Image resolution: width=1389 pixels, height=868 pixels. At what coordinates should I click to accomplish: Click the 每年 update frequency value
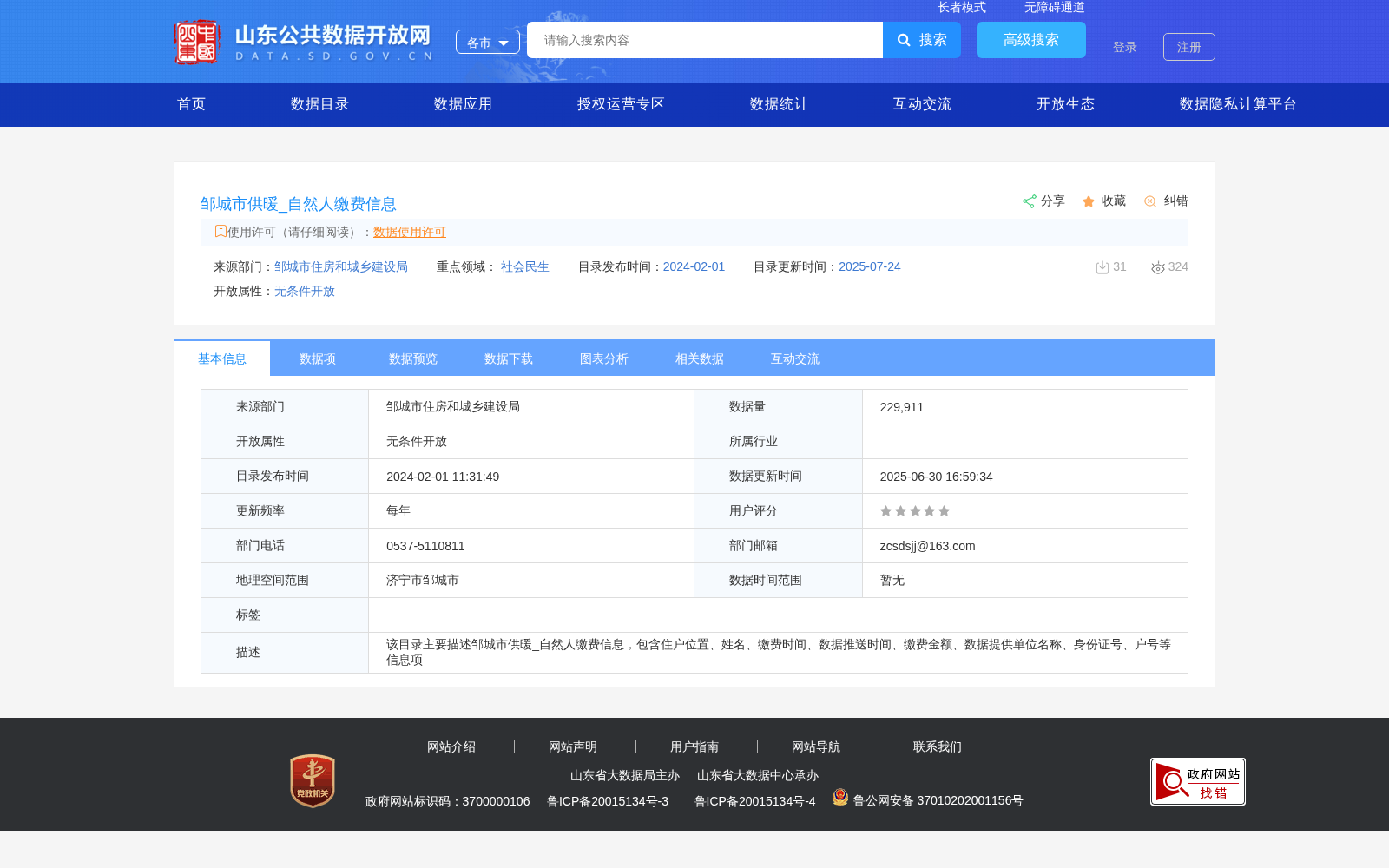[x=398, y=510]
